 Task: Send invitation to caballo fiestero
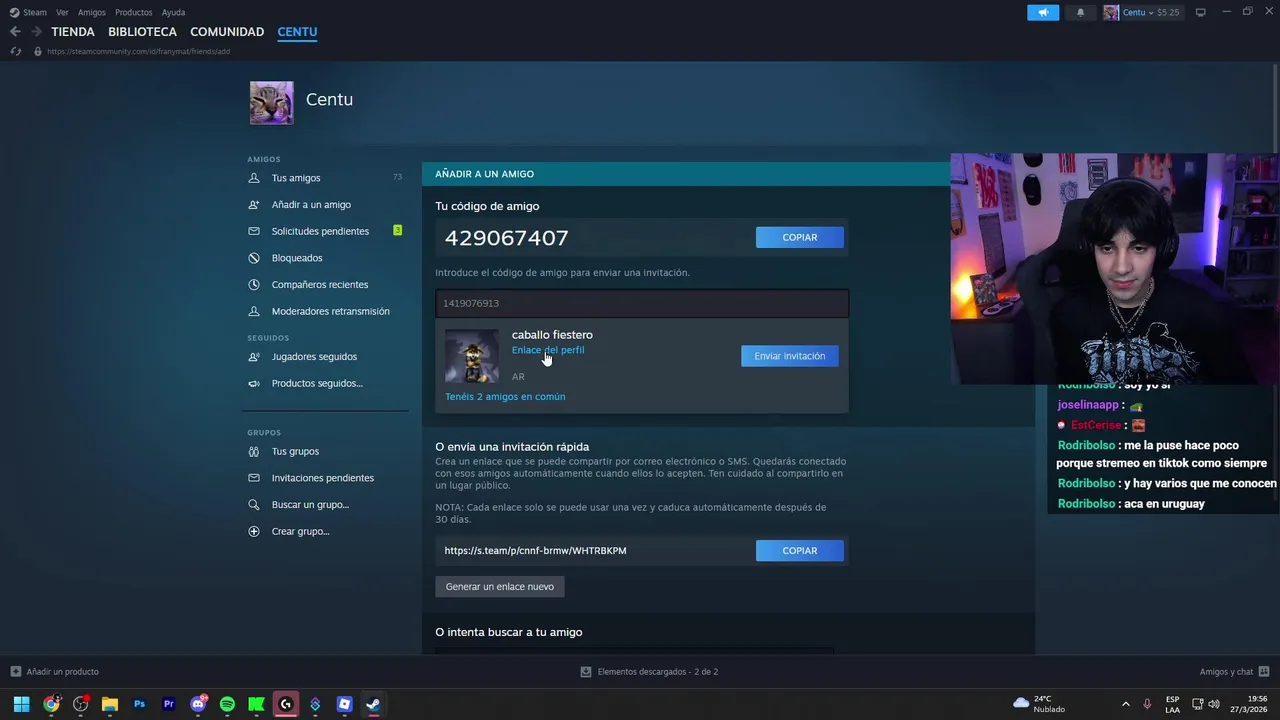[x=790, y=356]
